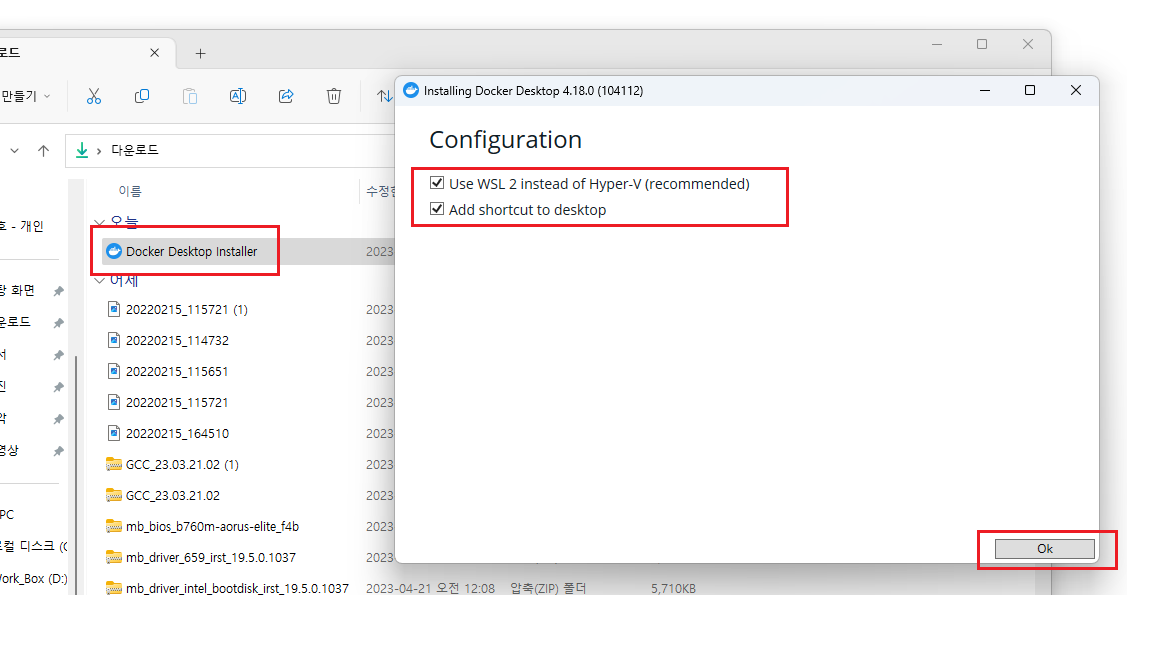1152x648 pixels.
Task: Toggle Use WSL 2 instead of Hyper-V checkbox
Action: pyautogui.click(x=437, y=183)
